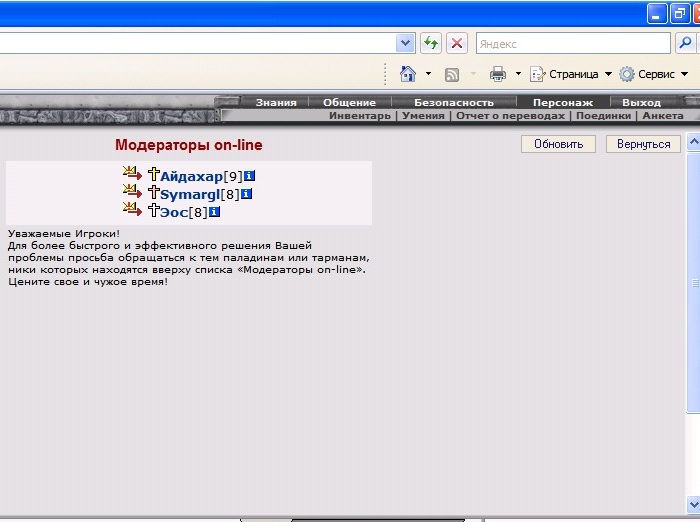The width and height of the screenshot is (700, 522).
Task: Click moderator name Эос
Action: pos(174,213)
